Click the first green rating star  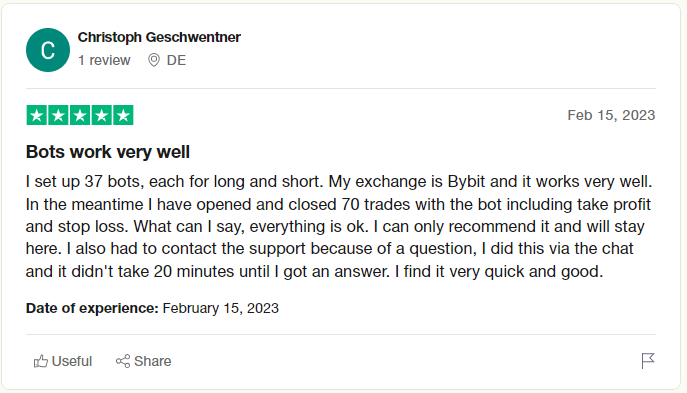(x=36, y=115)
